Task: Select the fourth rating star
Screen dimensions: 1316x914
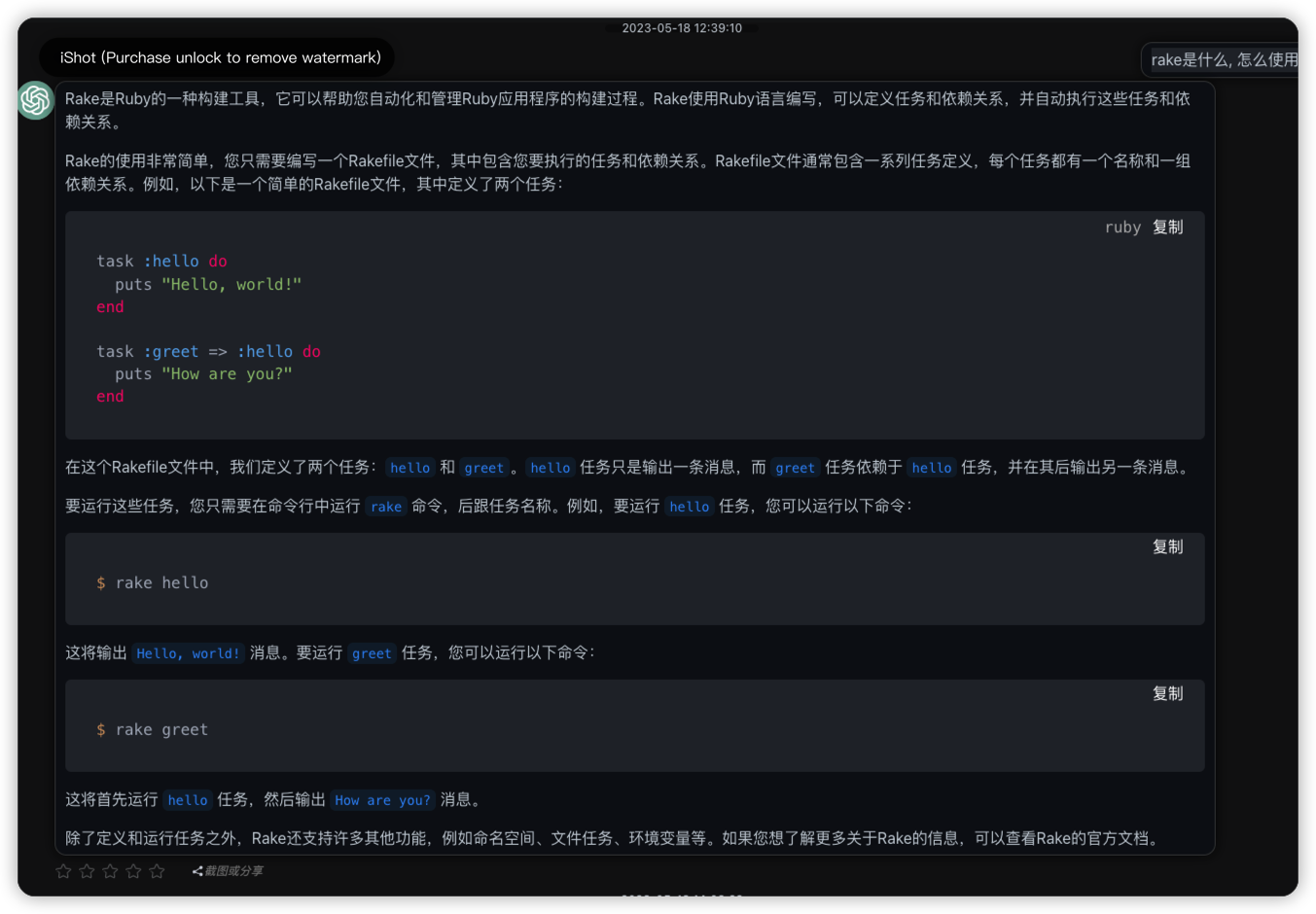Action: [x=134, y=871]
